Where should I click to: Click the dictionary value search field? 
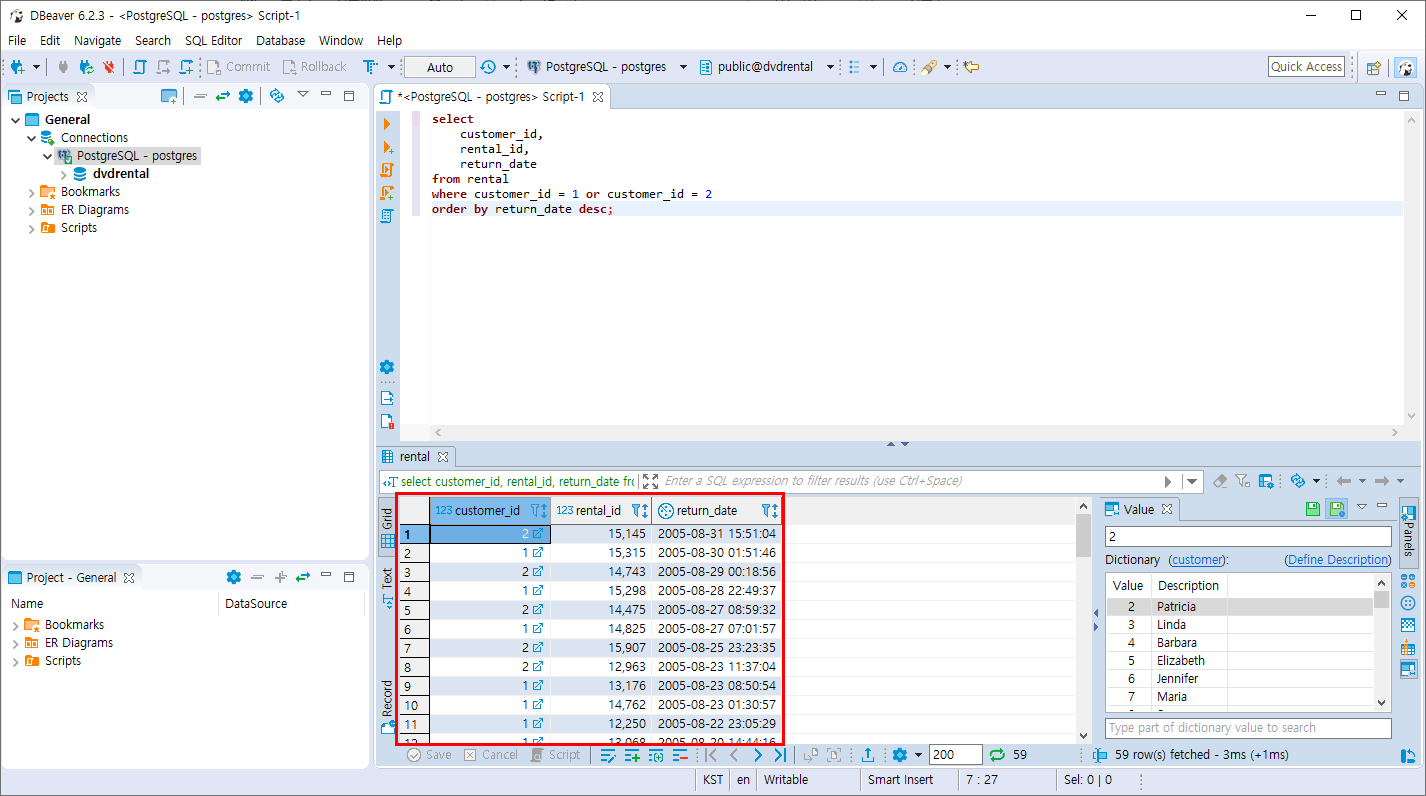pos(1248,728)
